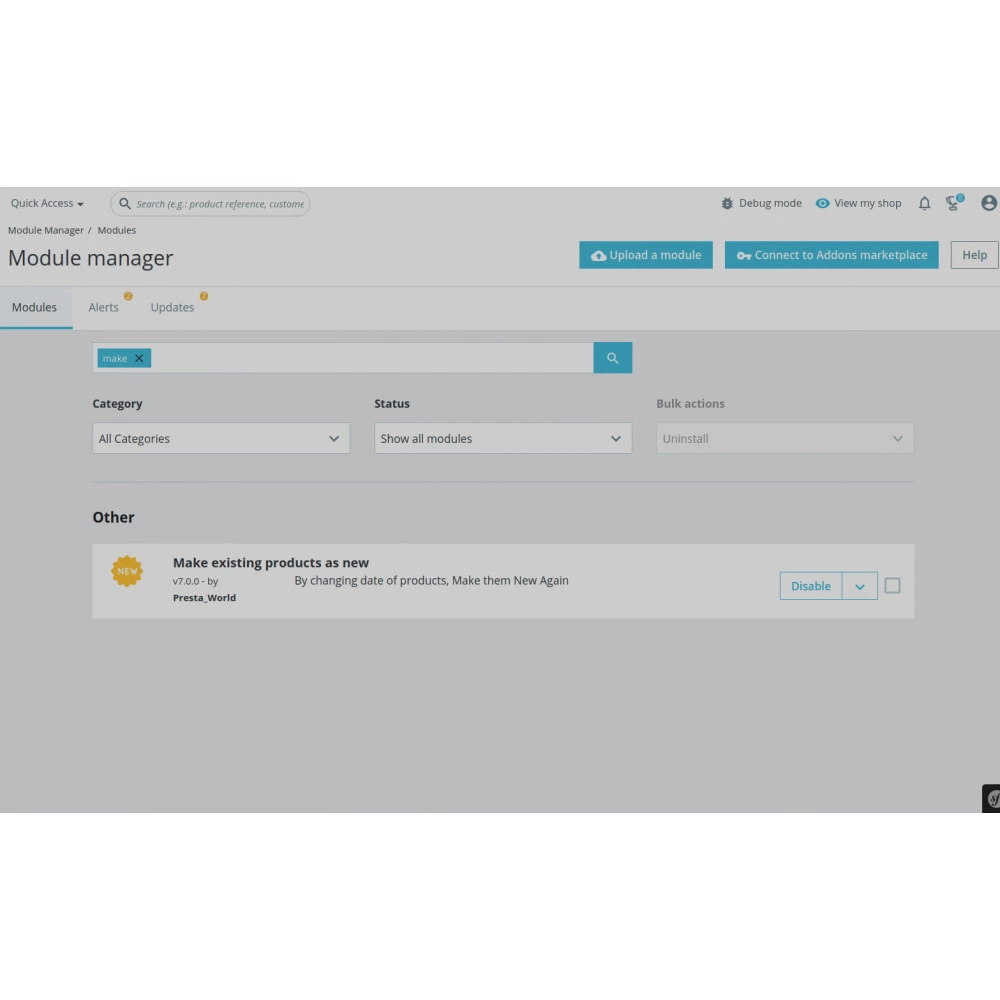The height and width of the screenshot is (1000, 1000).
Task: Click the blue module search button
Action: click(x=612, y=358)
